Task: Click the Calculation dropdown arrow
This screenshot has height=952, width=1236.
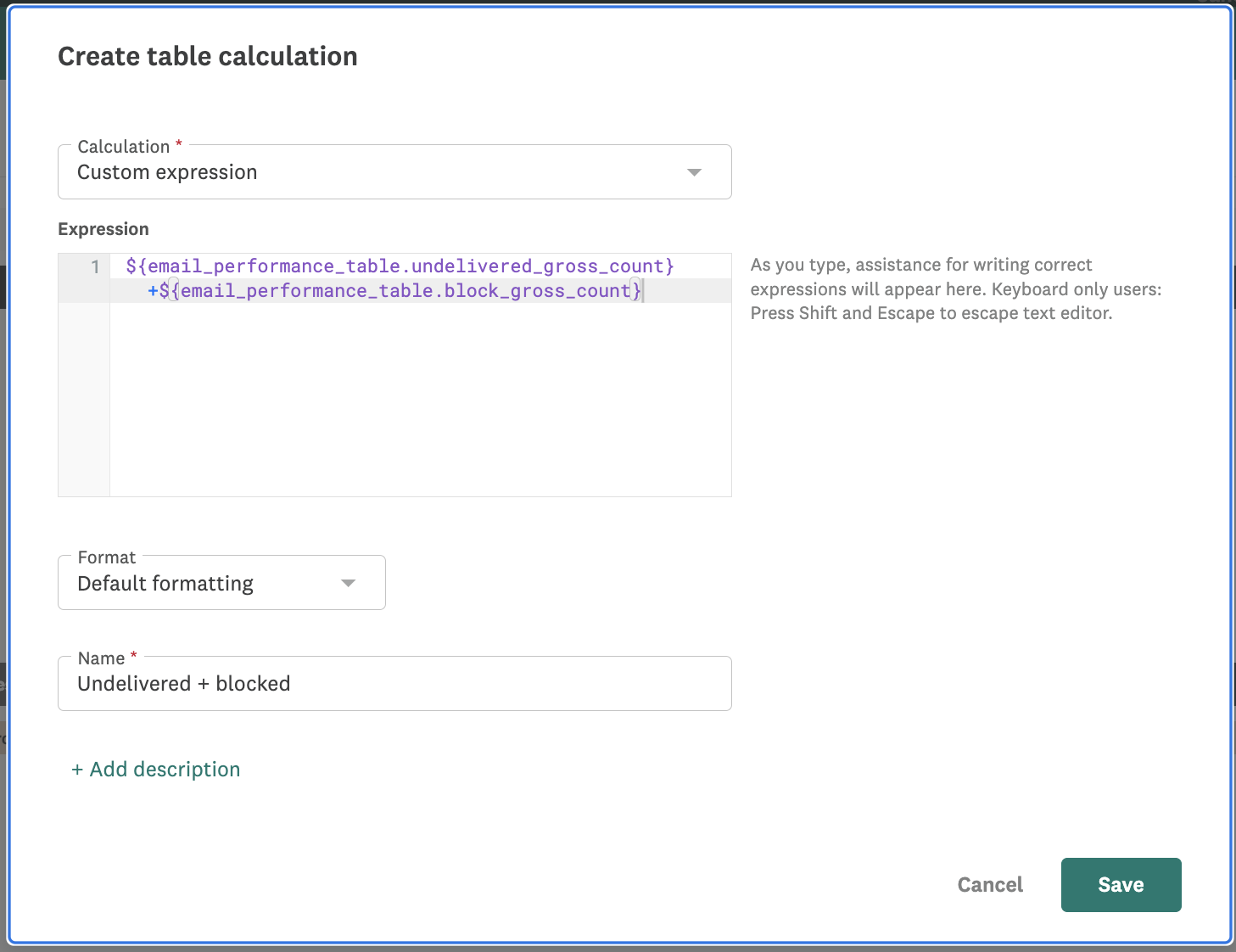Action: click(694, 172)
